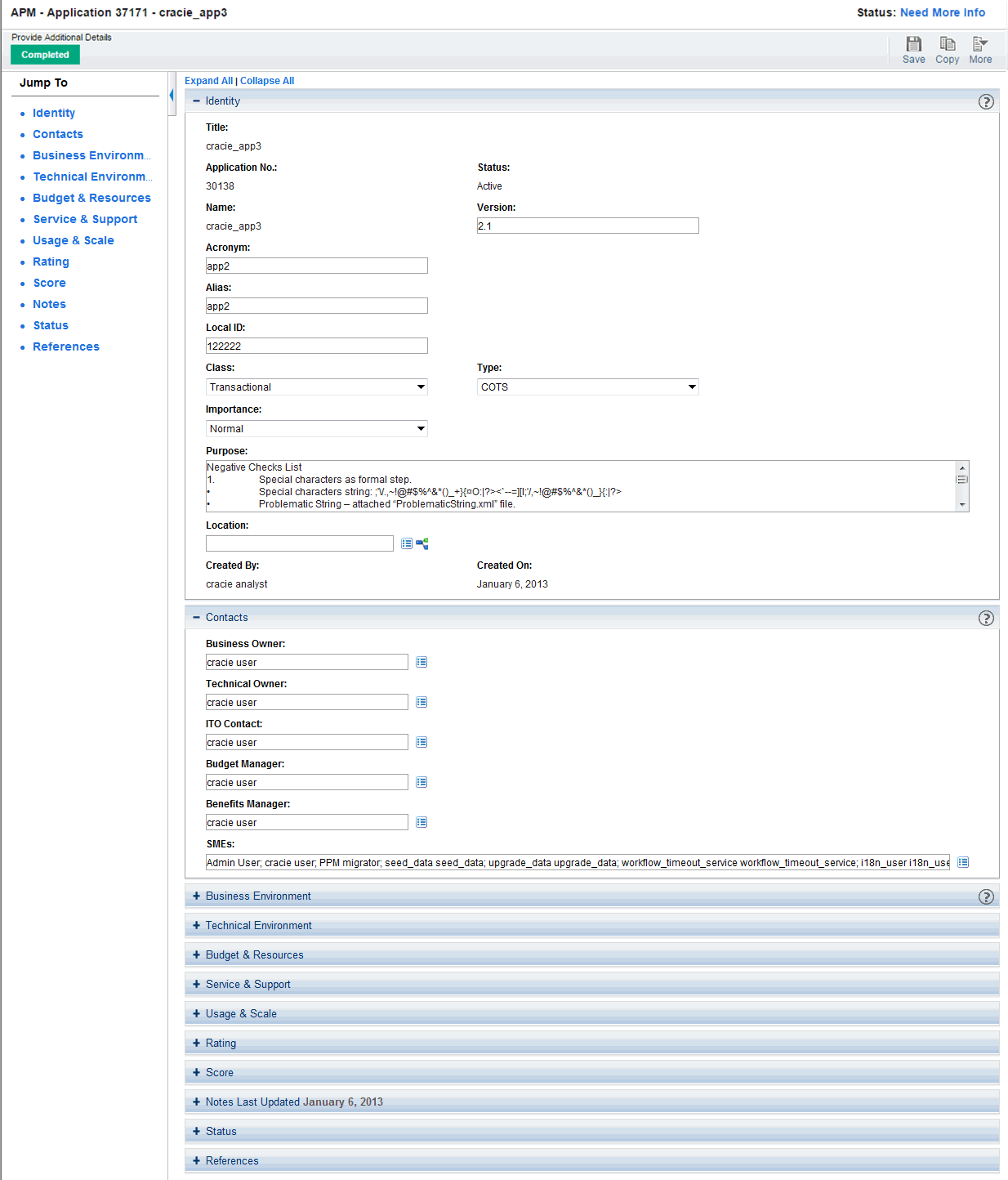This screenshot has height=1180, width=1008.
Task: Jump to Budget & Resources in sidebar
Action: coord(91,198)
